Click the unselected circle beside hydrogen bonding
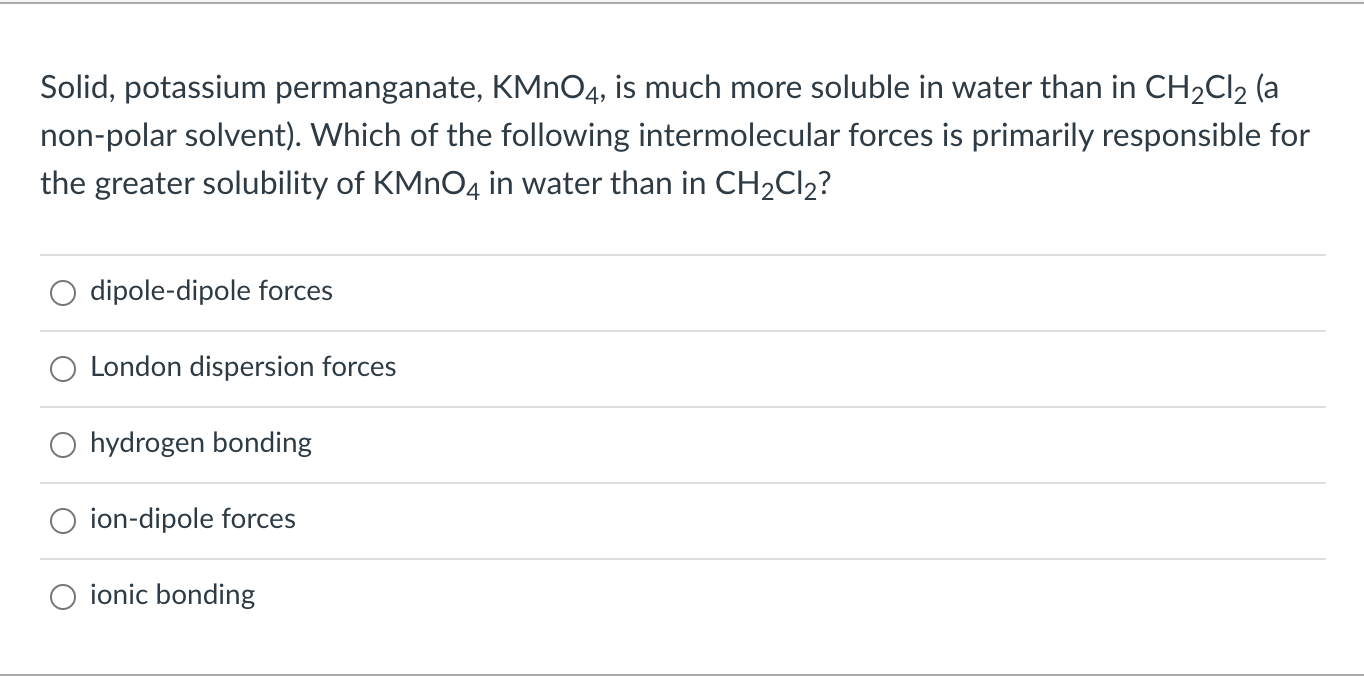This screenshot has width=1364, height=676. tap(63, 444)
